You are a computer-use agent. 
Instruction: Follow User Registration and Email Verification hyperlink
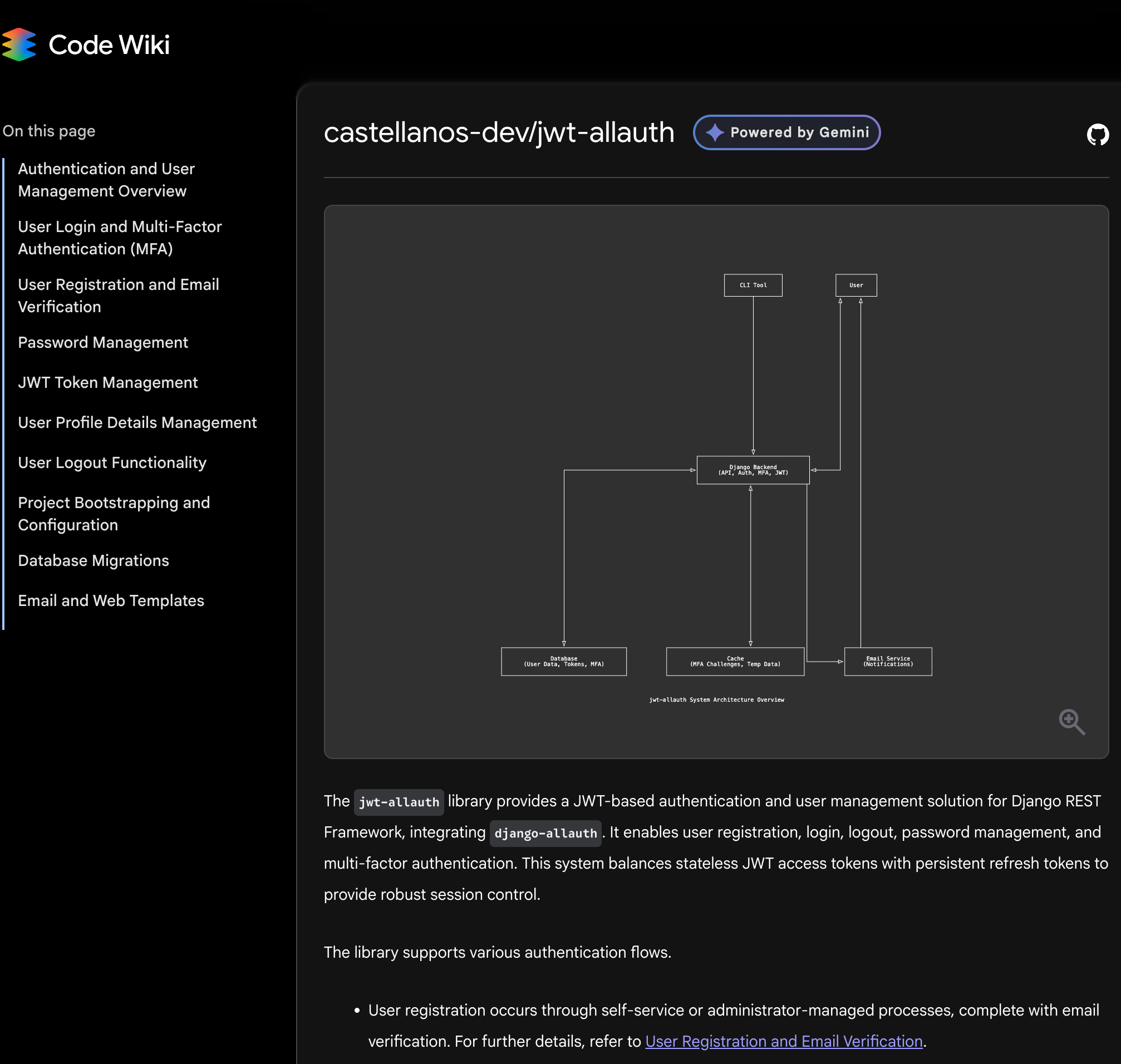click(784, 1041)
